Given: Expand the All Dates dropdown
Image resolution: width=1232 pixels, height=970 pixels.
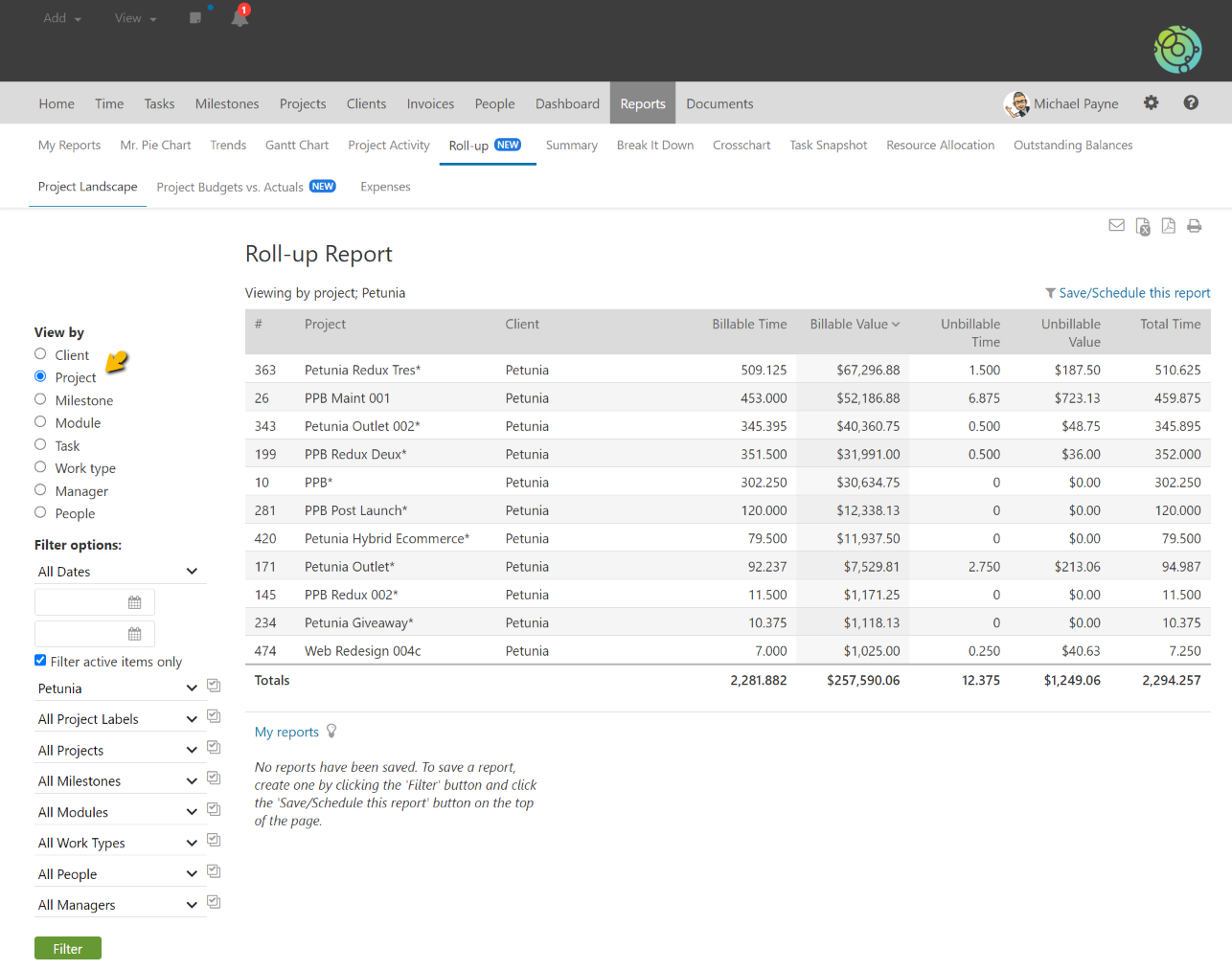Looking at the screenshot, I should click(x=119, y=572).
